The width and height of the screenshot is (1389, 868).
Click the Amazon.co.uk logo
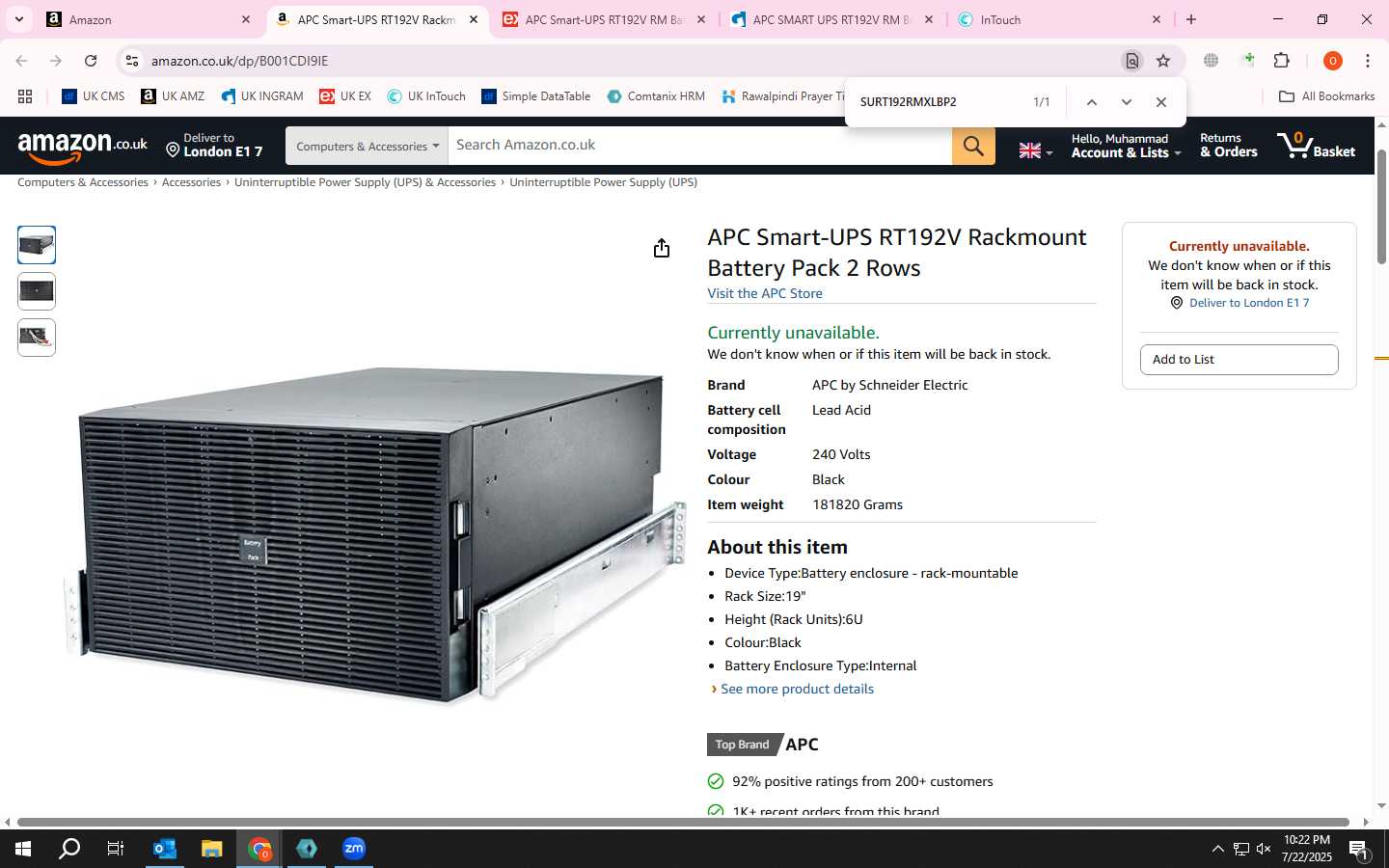(x=83, y=147)
